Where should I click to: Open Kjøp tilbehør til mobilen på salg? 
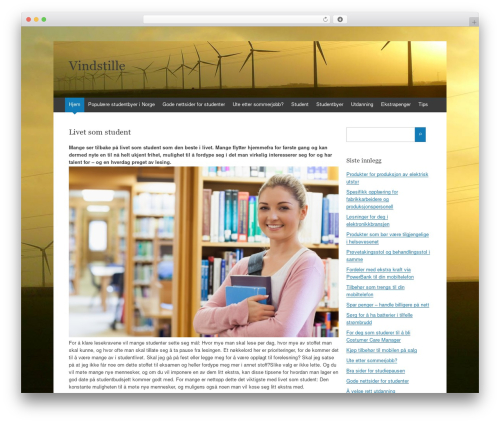click(x=382, y=350)
